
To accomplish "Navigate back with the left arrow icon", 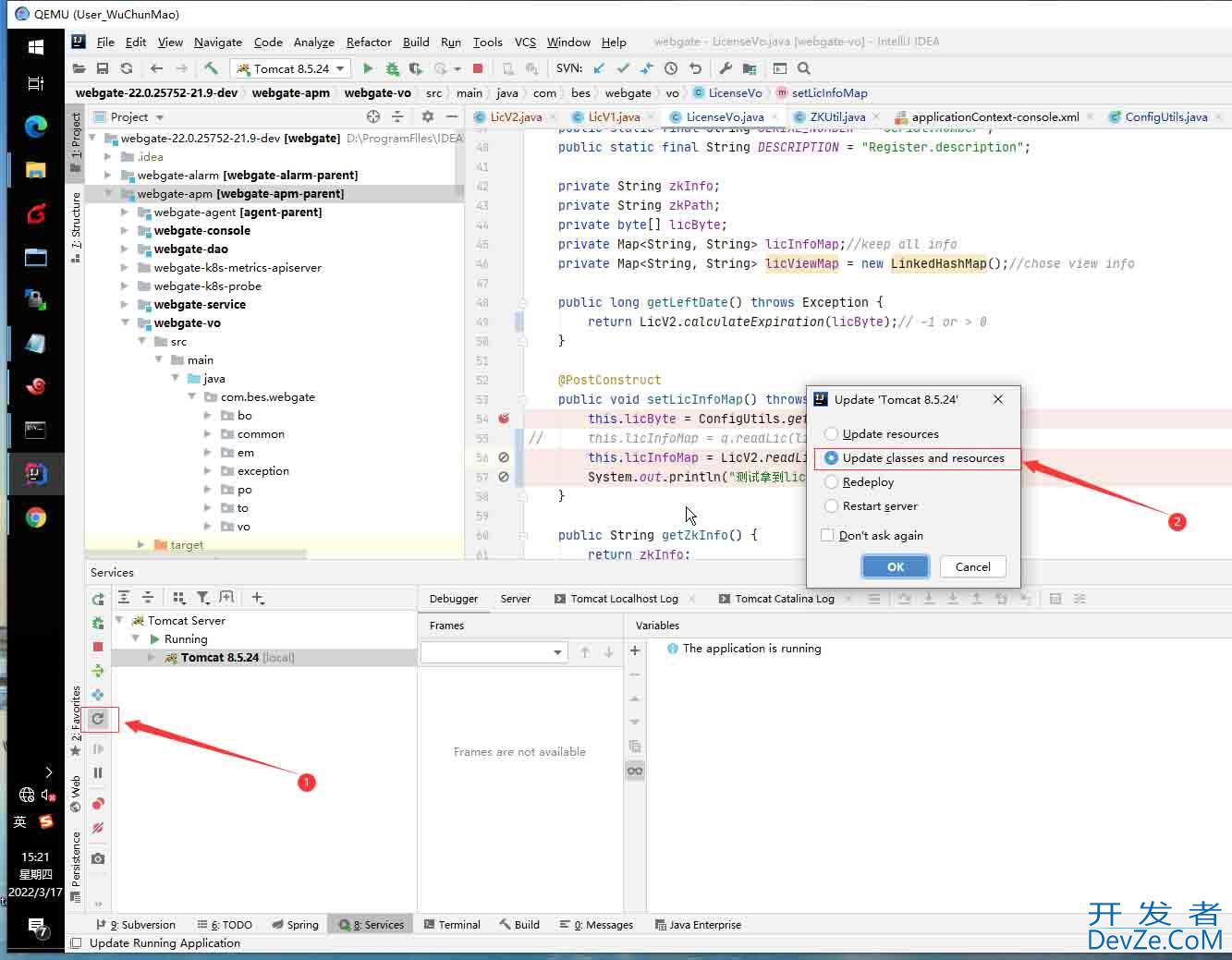I will [156, 68].
